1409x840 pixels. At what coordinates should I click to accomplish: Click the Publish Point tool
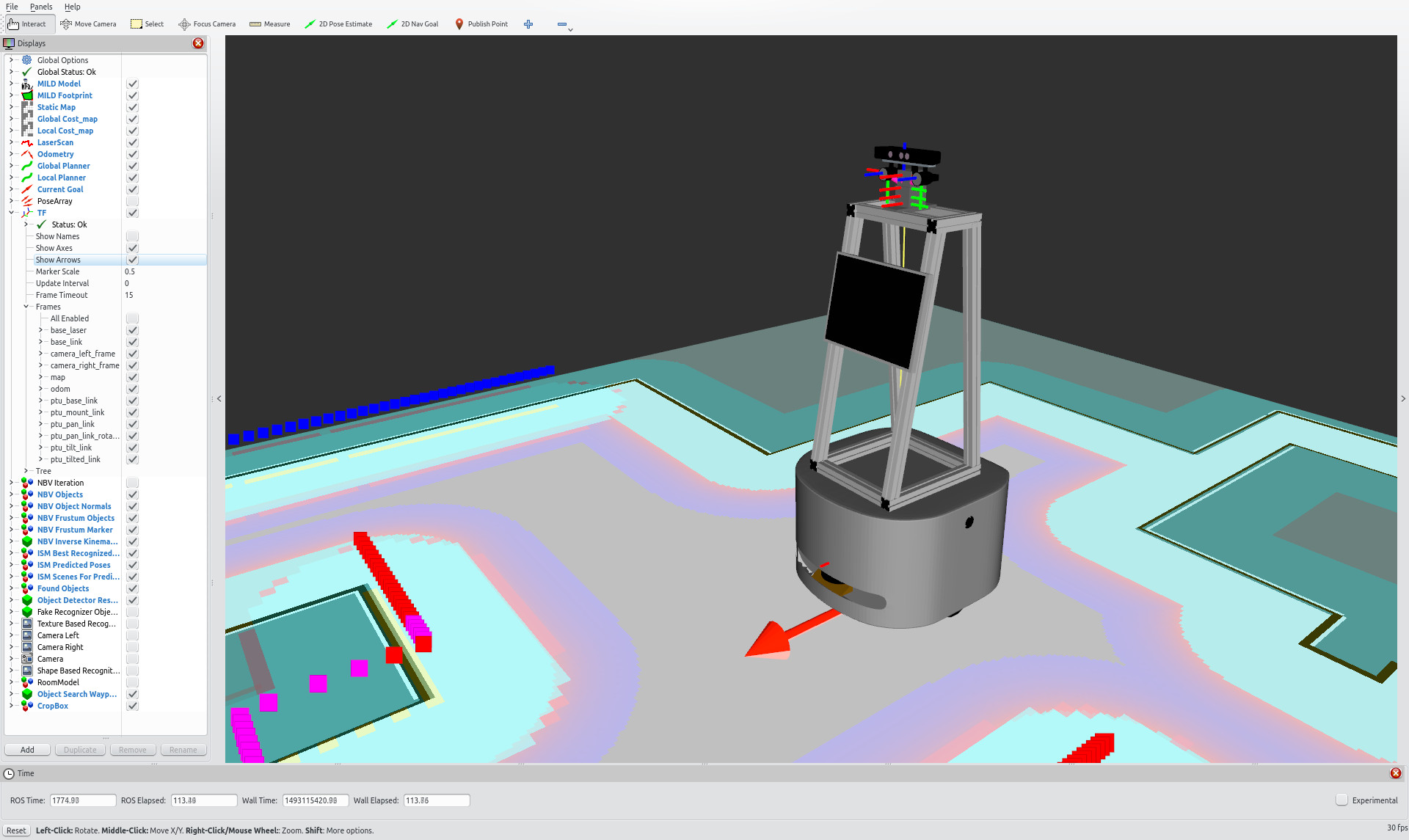481,24
